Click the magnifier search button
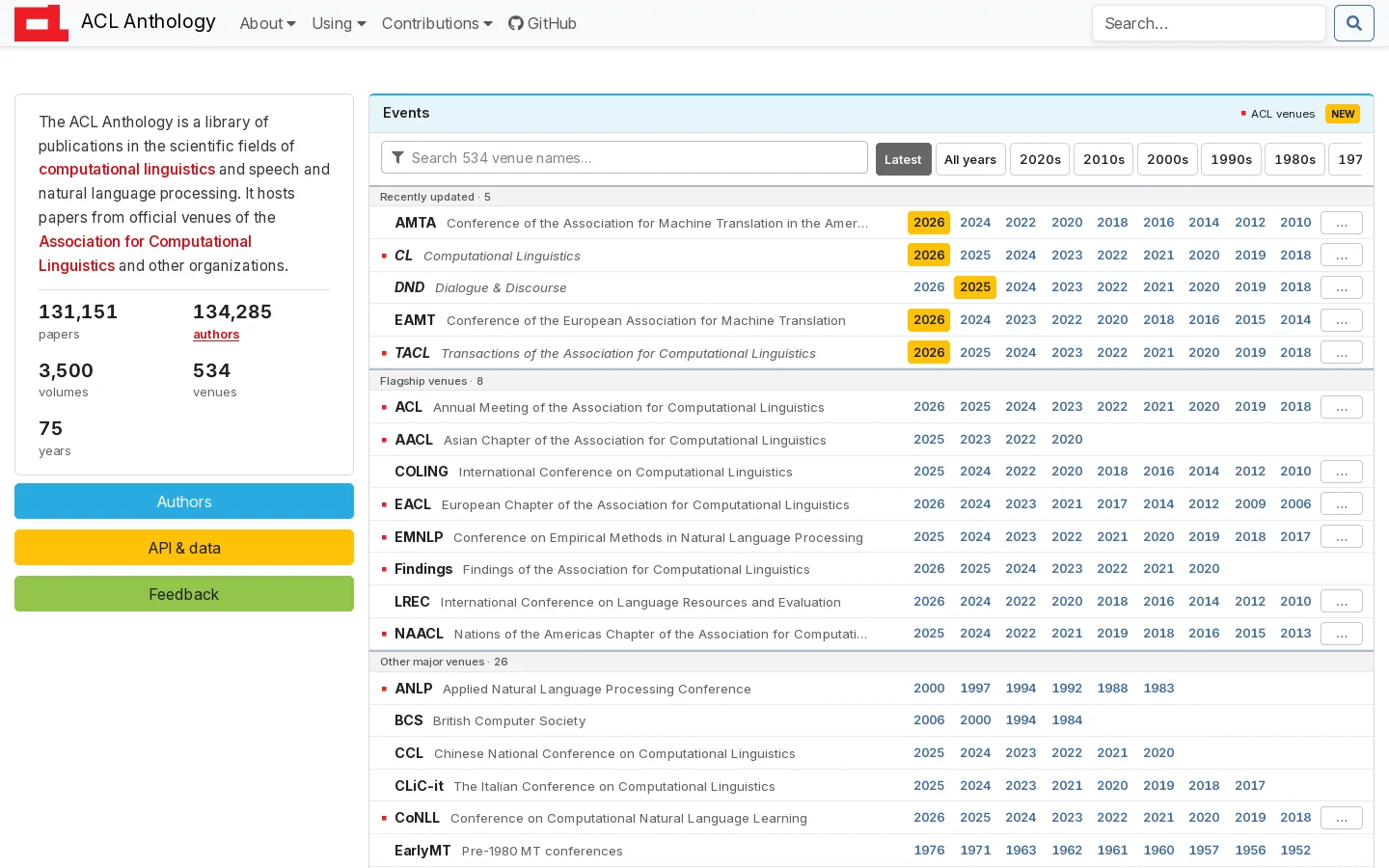 [1353, 23]
